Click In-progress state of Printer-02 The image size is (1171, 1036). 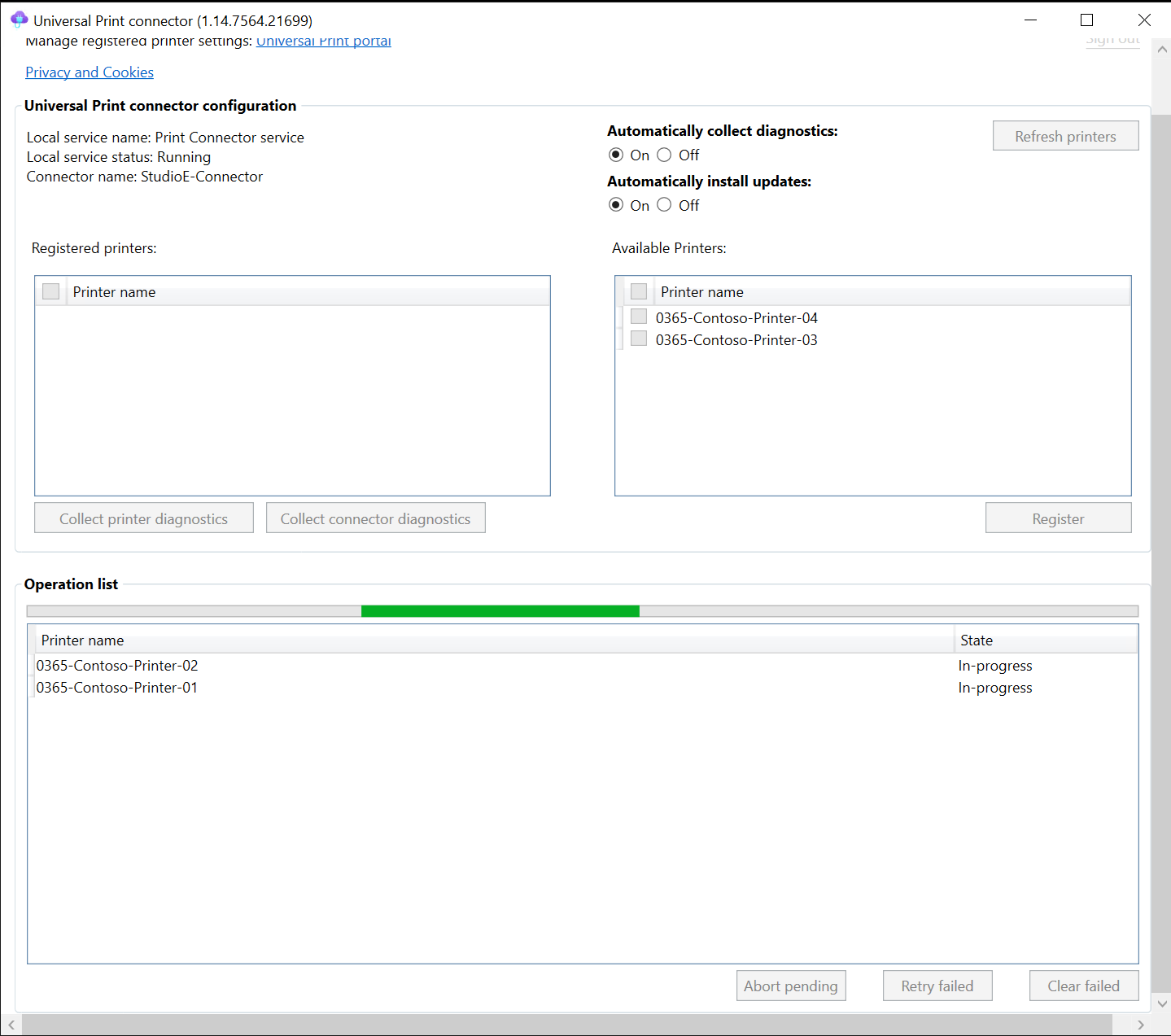tap(995, 666)
